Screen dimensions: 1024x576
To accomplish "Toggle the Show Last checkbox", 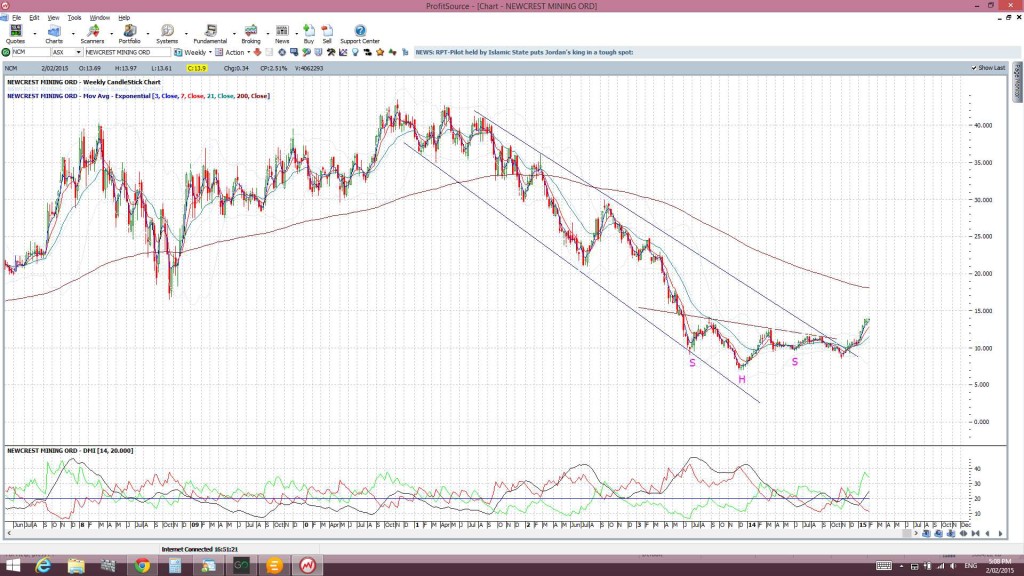I will tap(974, 68).
